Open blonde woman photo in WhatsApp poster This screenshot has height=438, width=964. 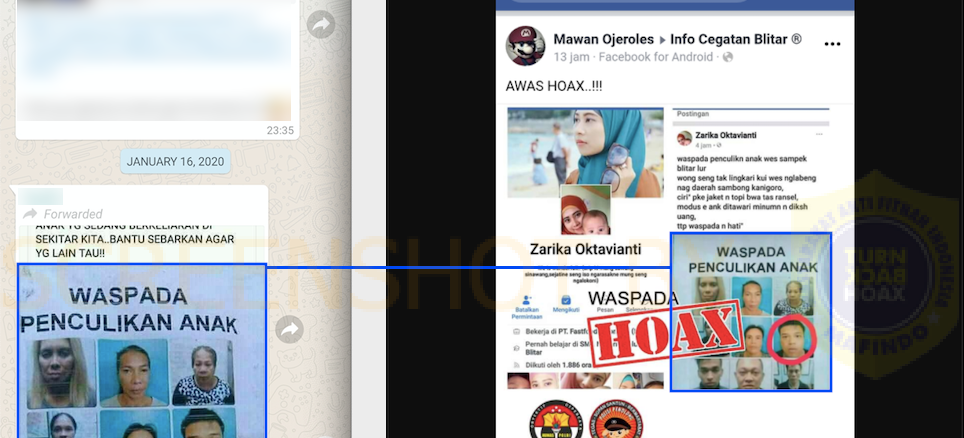coord(60,373)
